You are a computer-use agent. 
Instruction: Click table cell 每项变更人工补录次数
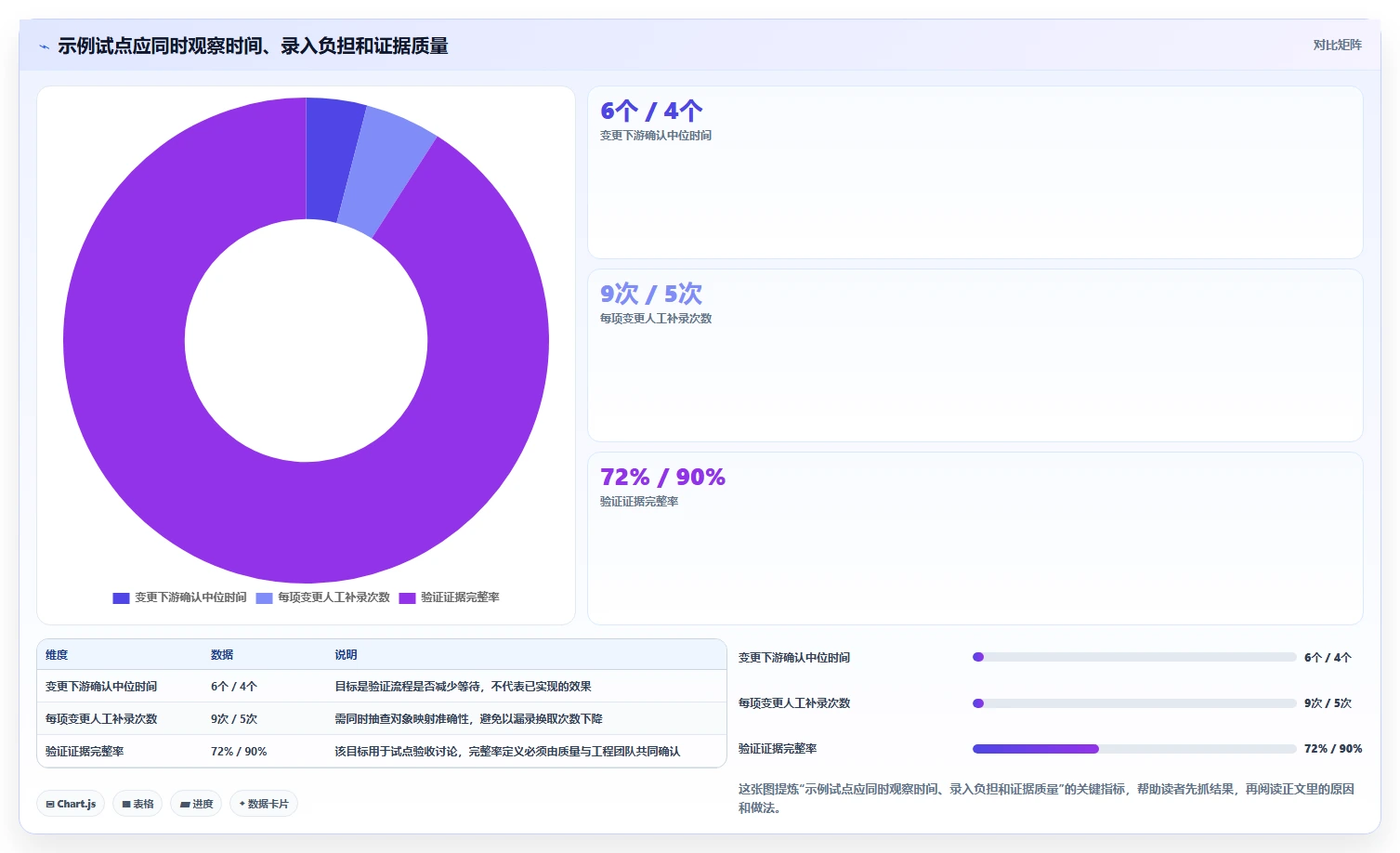[101, 719]
